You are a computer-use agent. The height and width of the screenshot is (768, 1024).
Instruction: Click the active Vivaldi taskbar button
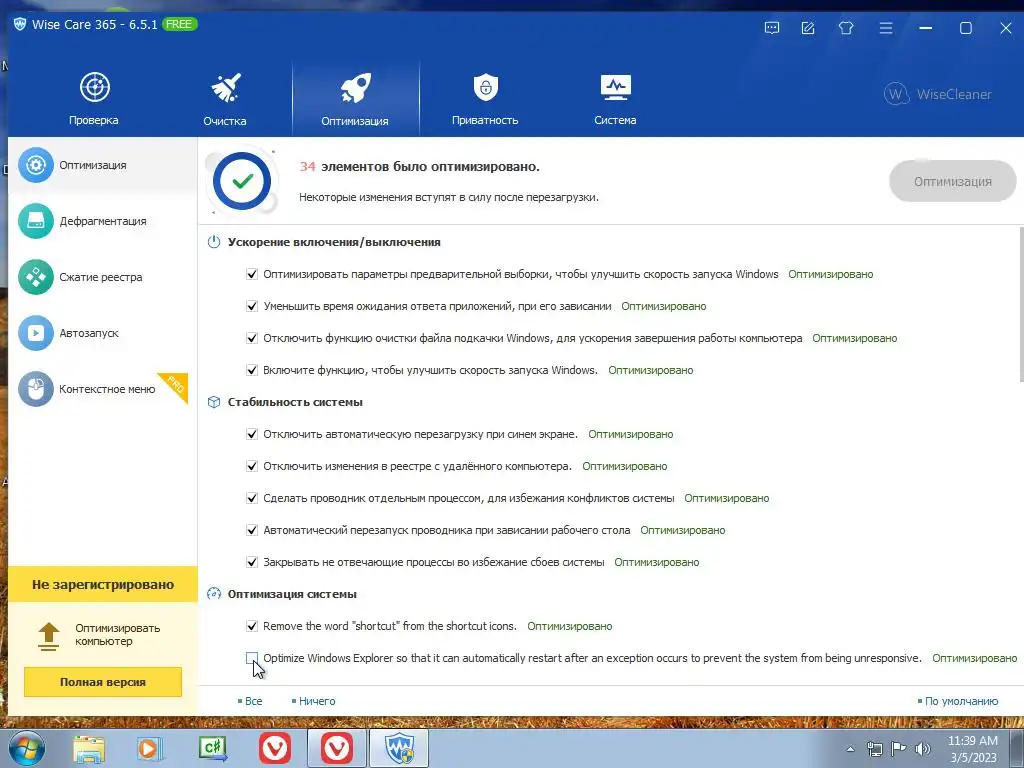[x=337, y=748]
